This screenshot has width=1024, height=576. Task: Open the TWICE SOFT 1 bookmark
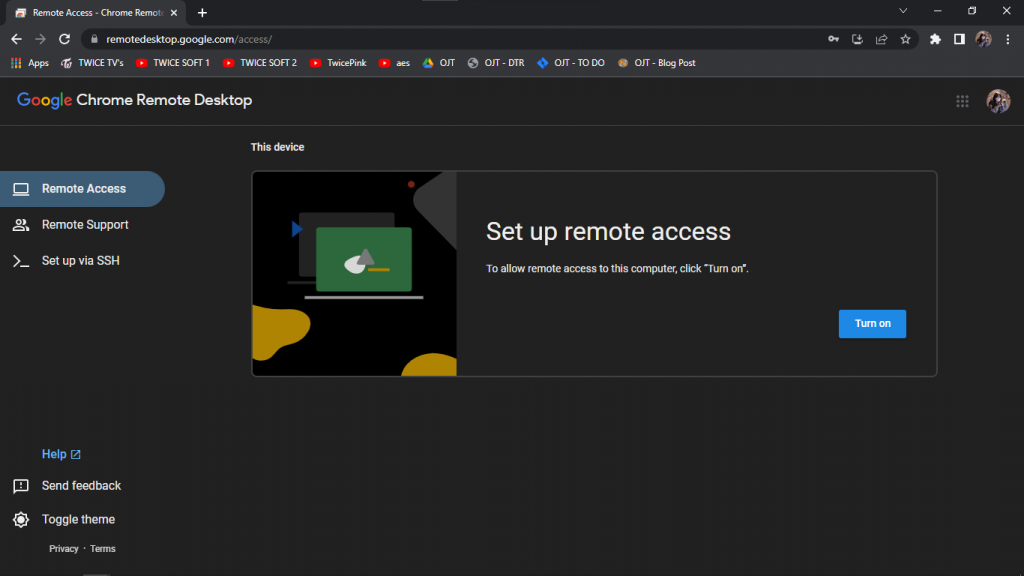[173, 63]
